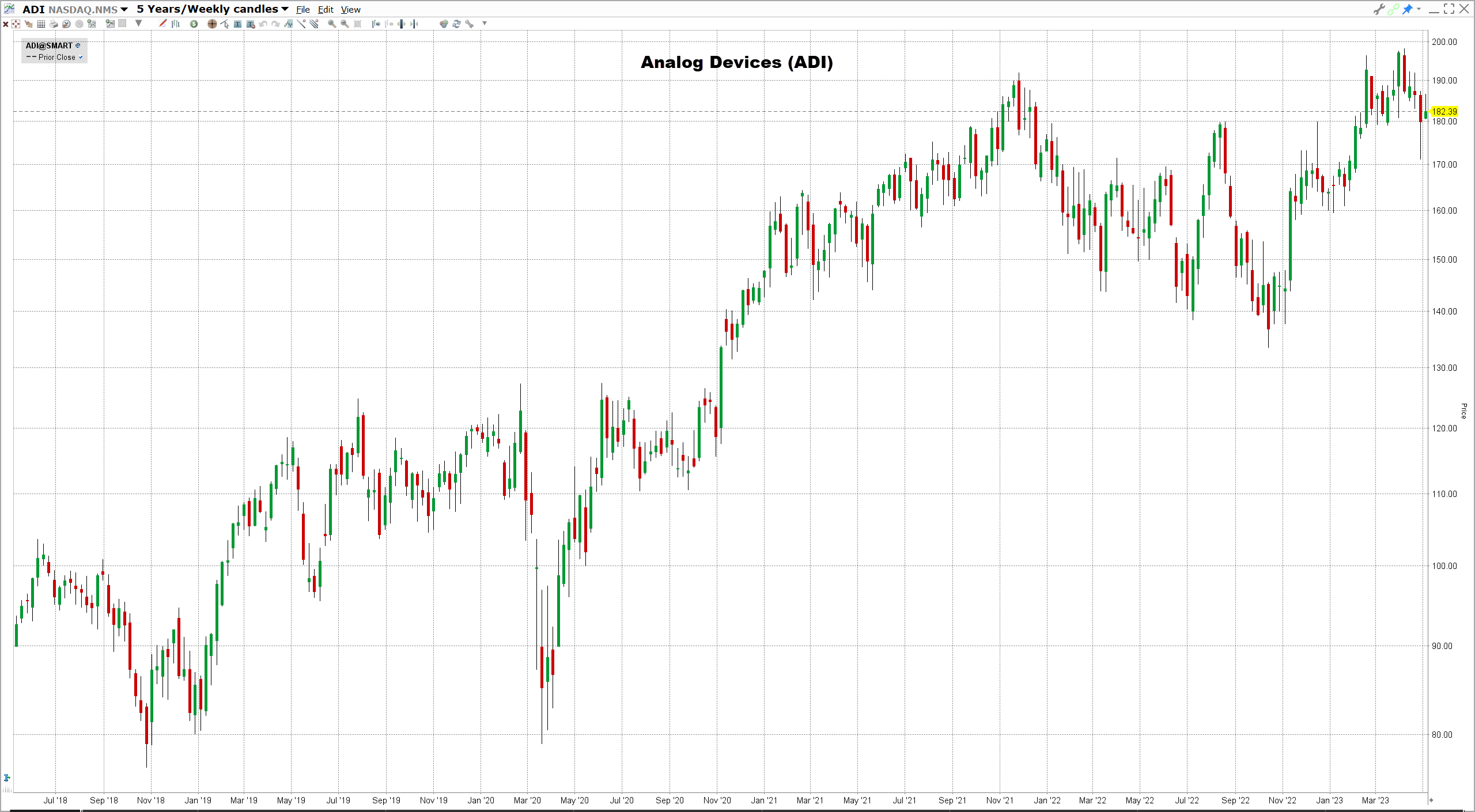This screenshot has width=1475, height=812.
Task: Click the wrench configure icon in title bar
Action: click(x=1379, y=9)
